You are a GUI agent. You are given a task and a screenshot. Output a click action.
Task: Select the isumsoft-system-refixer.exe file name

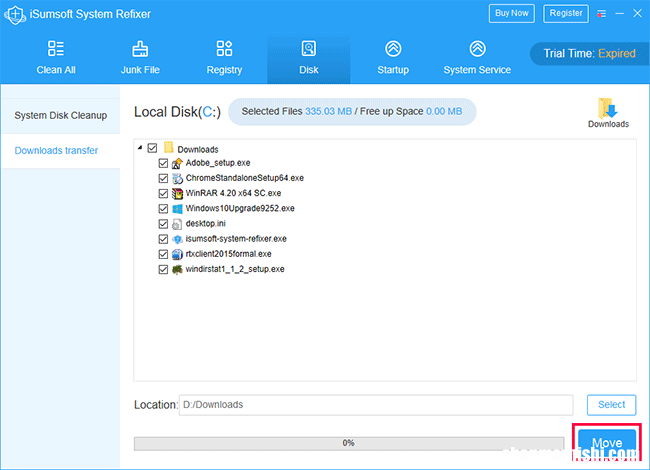pos(236,239)
